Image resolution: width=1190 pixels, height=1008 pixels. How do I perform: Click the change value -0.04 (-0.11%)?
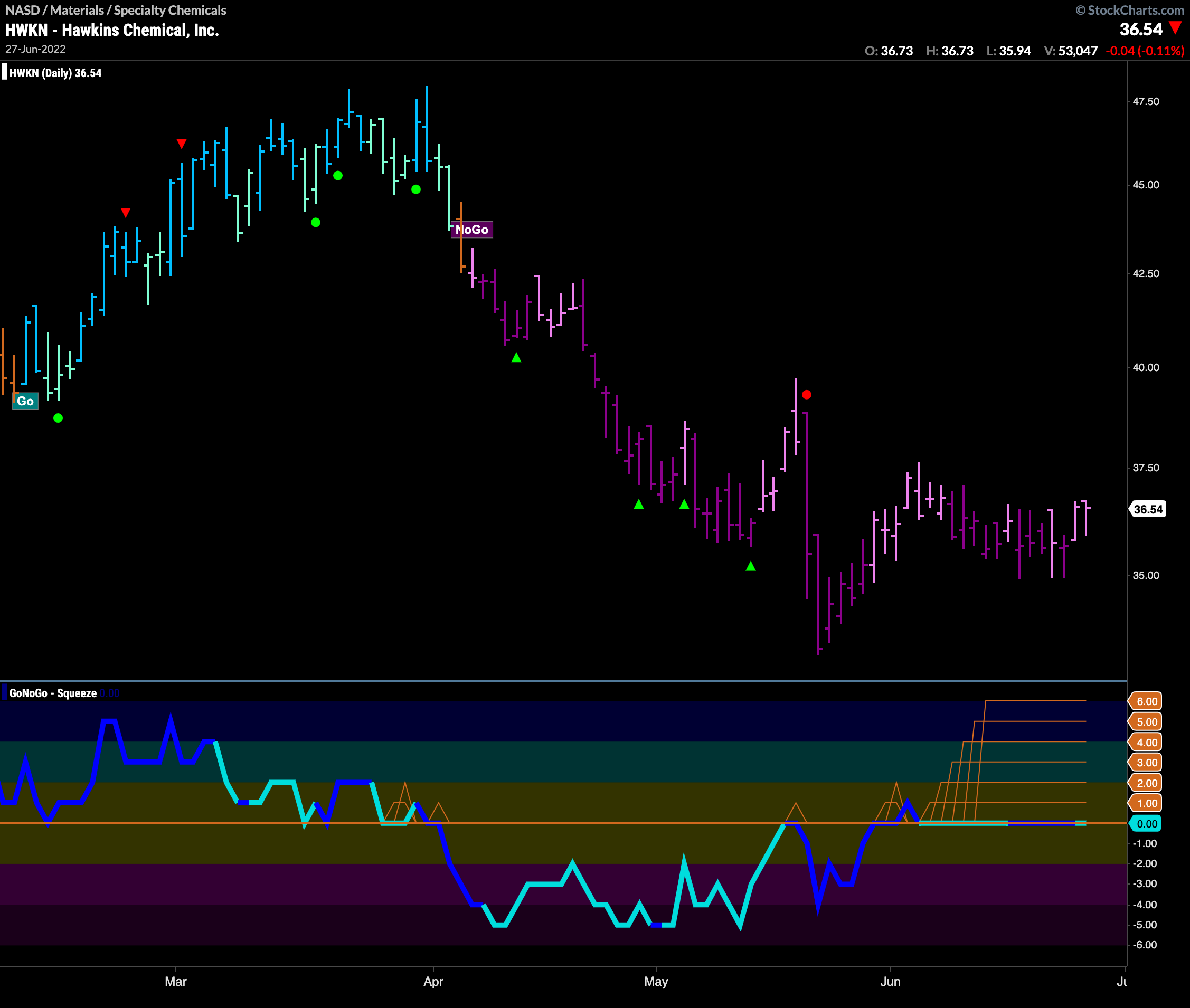pyautogui.click(x=1145, y=51)
